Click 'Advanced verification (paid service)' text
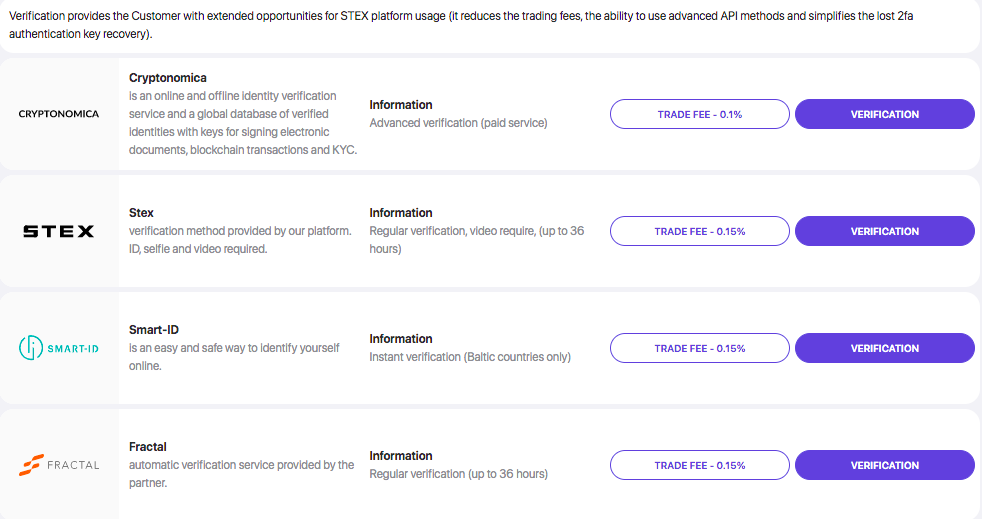The height and width of the screenshot is (519, 982). [458, 123]
